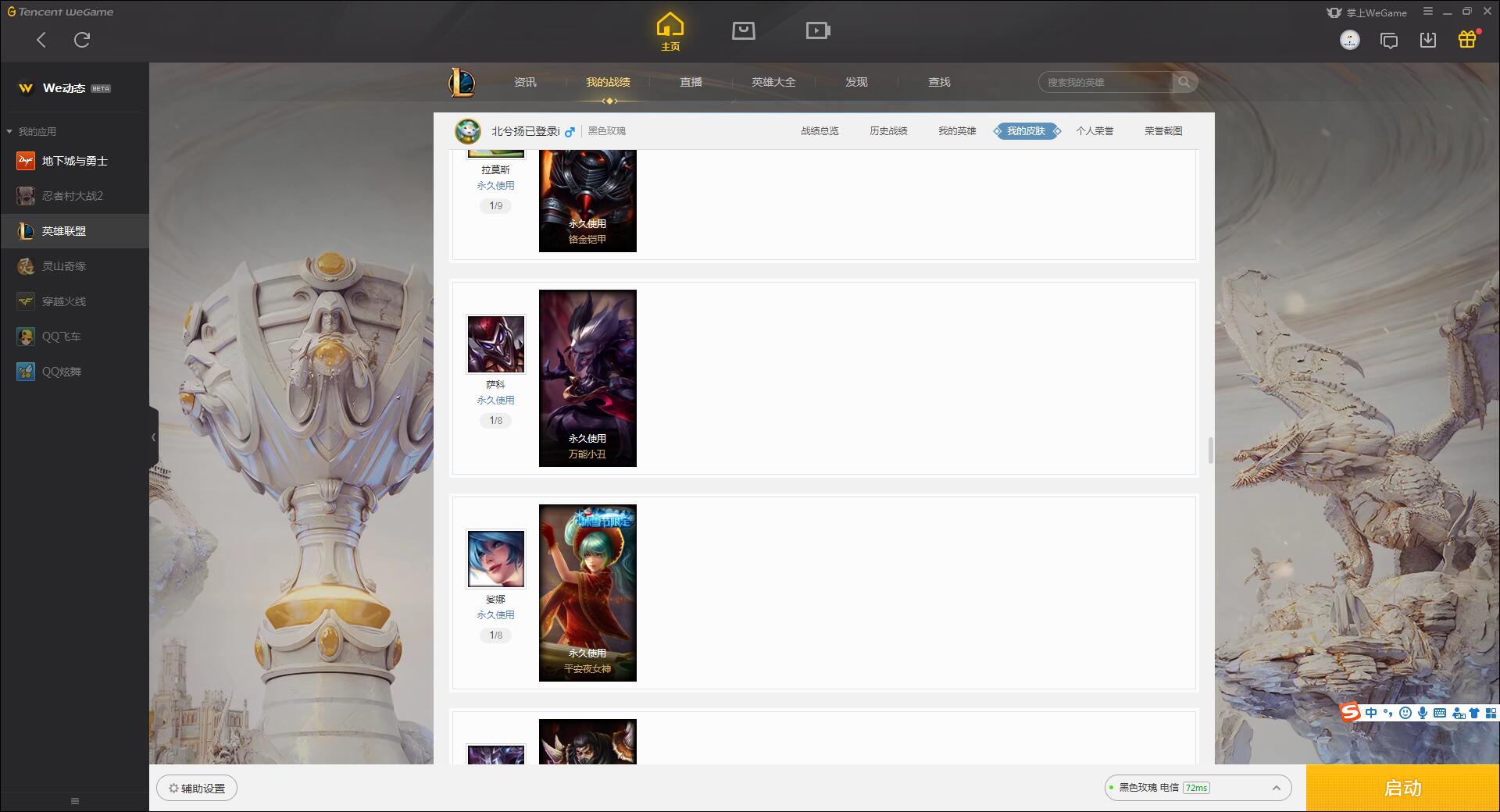Switch to 个人荣誉 sub-tab

point(1095,131)
